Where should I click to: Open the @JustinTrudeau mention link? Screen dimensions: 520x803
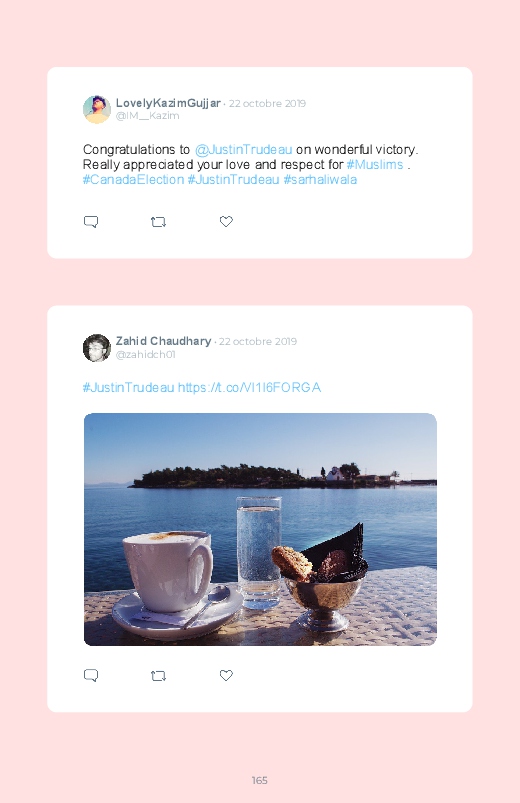click(243, 150)
